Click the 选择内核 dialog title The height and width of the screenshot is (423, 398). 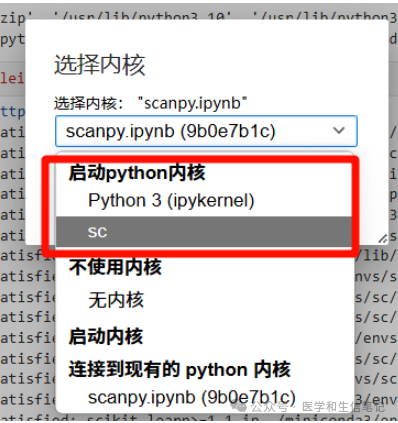99,65
